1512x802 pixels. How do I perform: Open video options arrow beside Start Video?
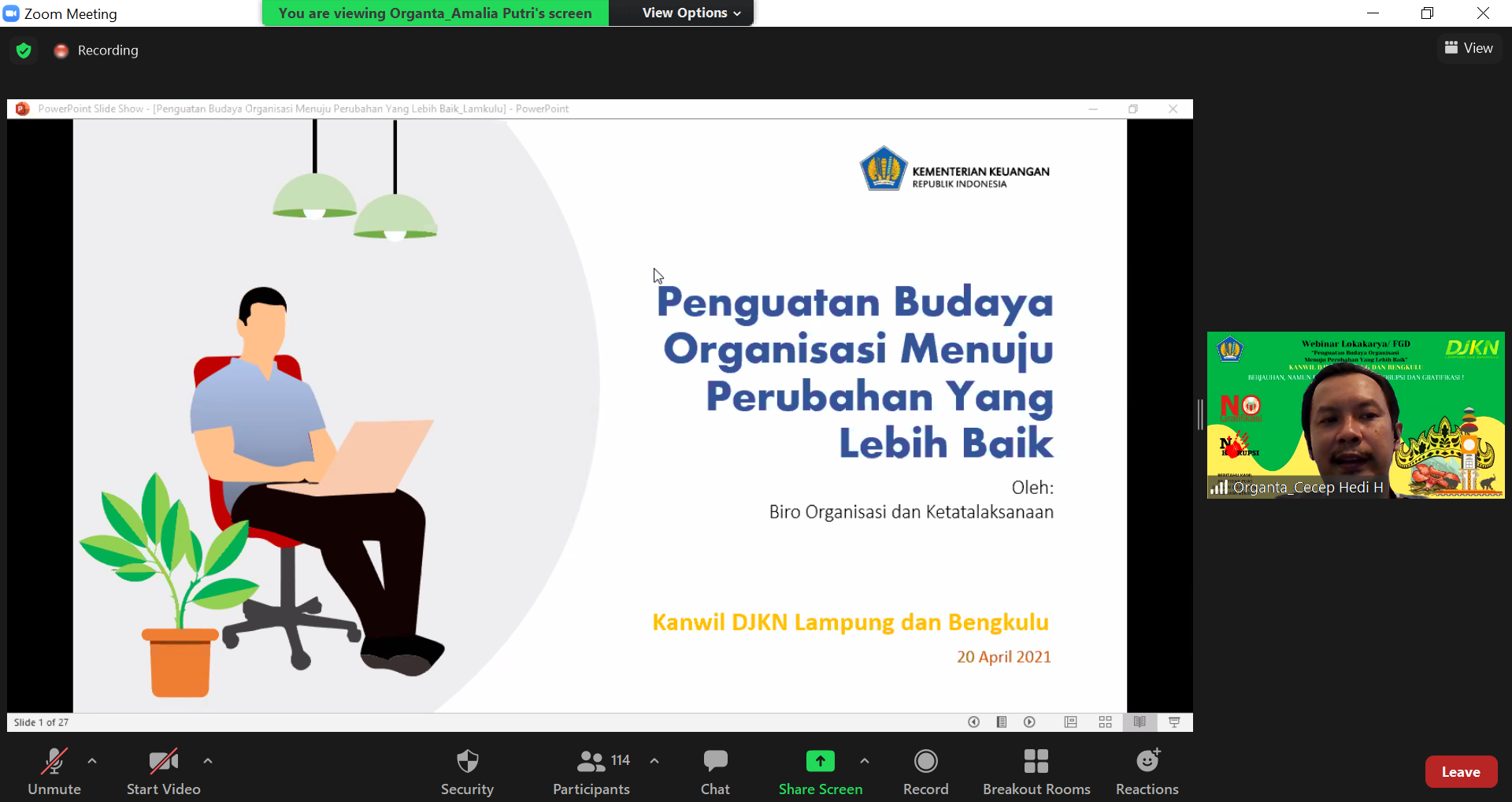click(x=208, y=761)
